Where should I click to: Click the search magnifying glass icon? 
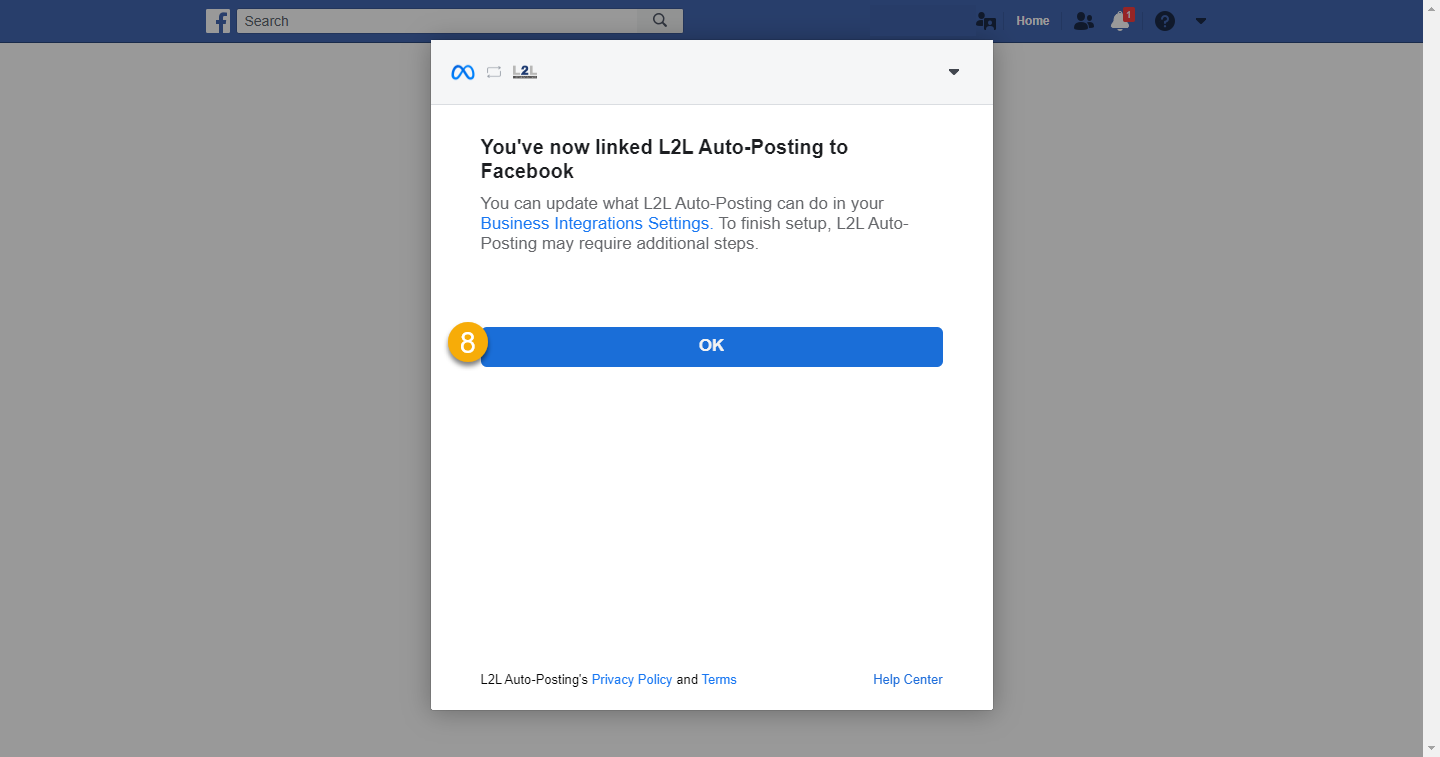coord(659,20)
